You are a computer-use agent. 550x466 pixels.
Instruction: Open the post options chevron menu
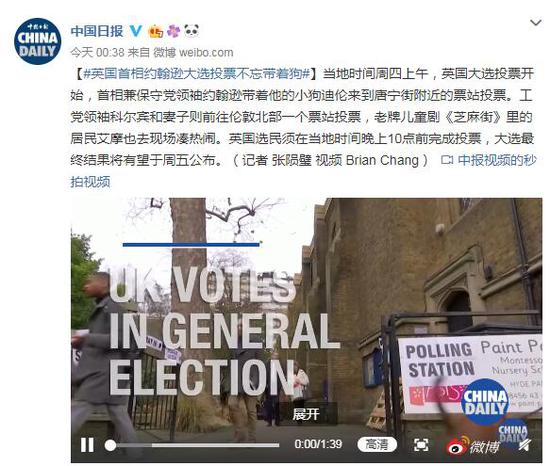[x=536, y=23]
